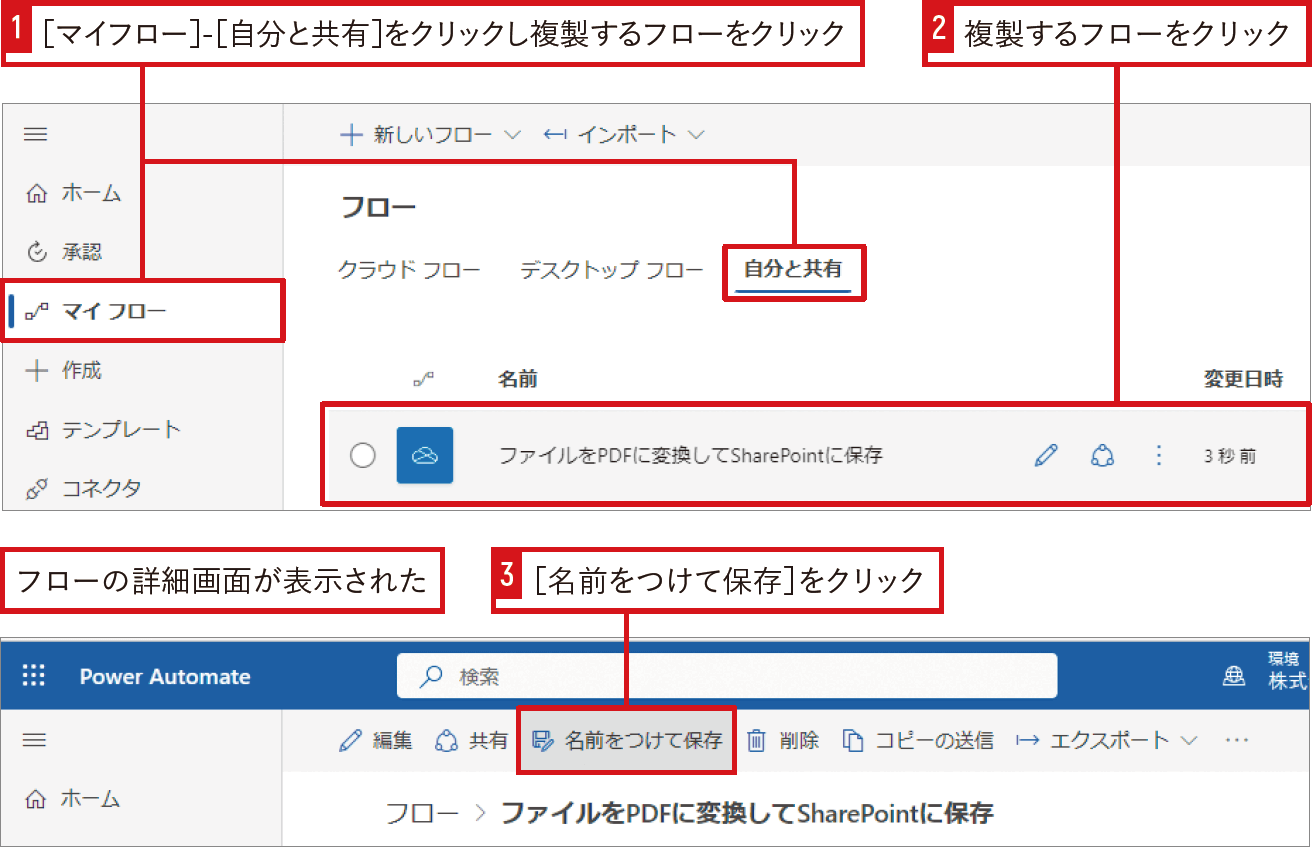
Task: Open 作成 in the sidebar
Action: coord(65,370)
